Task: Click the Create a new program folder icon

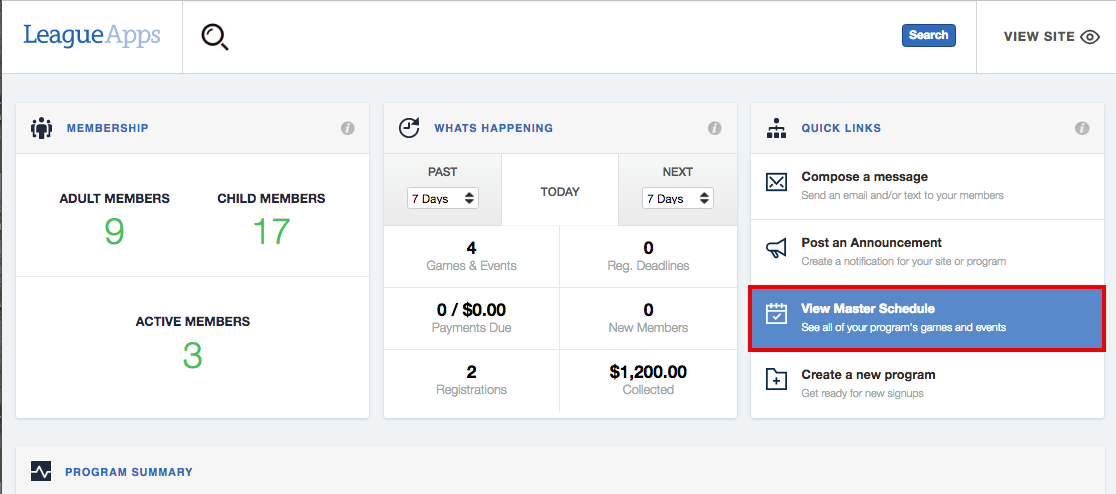Action: [x=776, y=379]
